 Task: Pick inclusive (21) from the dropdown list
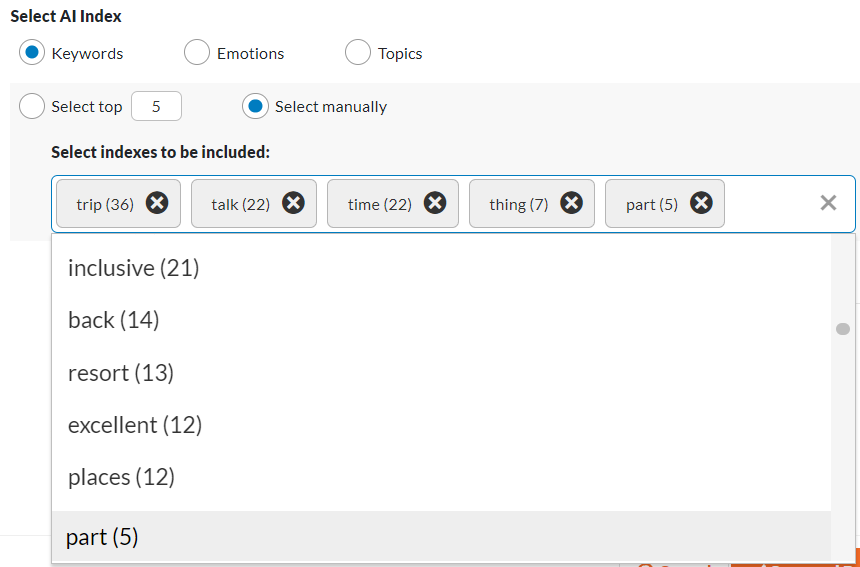tap(442, 268)
